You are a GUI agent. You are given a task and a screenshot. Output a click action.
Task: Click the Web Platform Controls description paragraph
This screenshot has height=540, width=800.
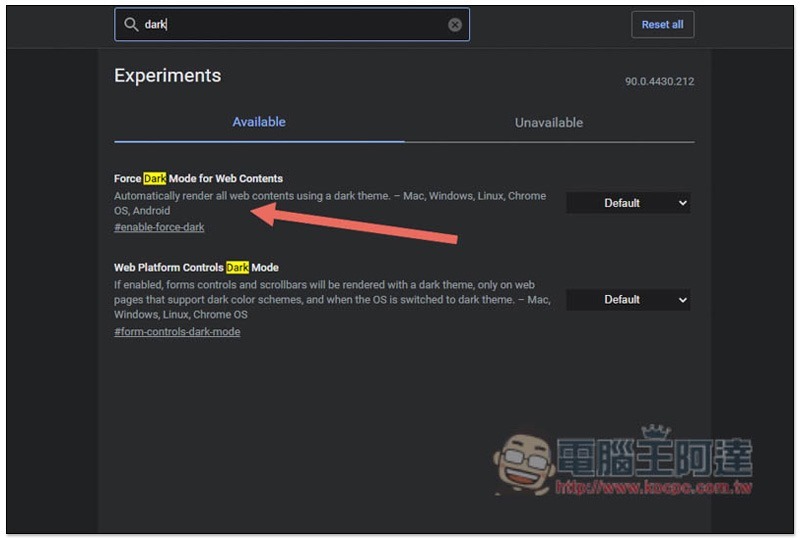(330, 299)
